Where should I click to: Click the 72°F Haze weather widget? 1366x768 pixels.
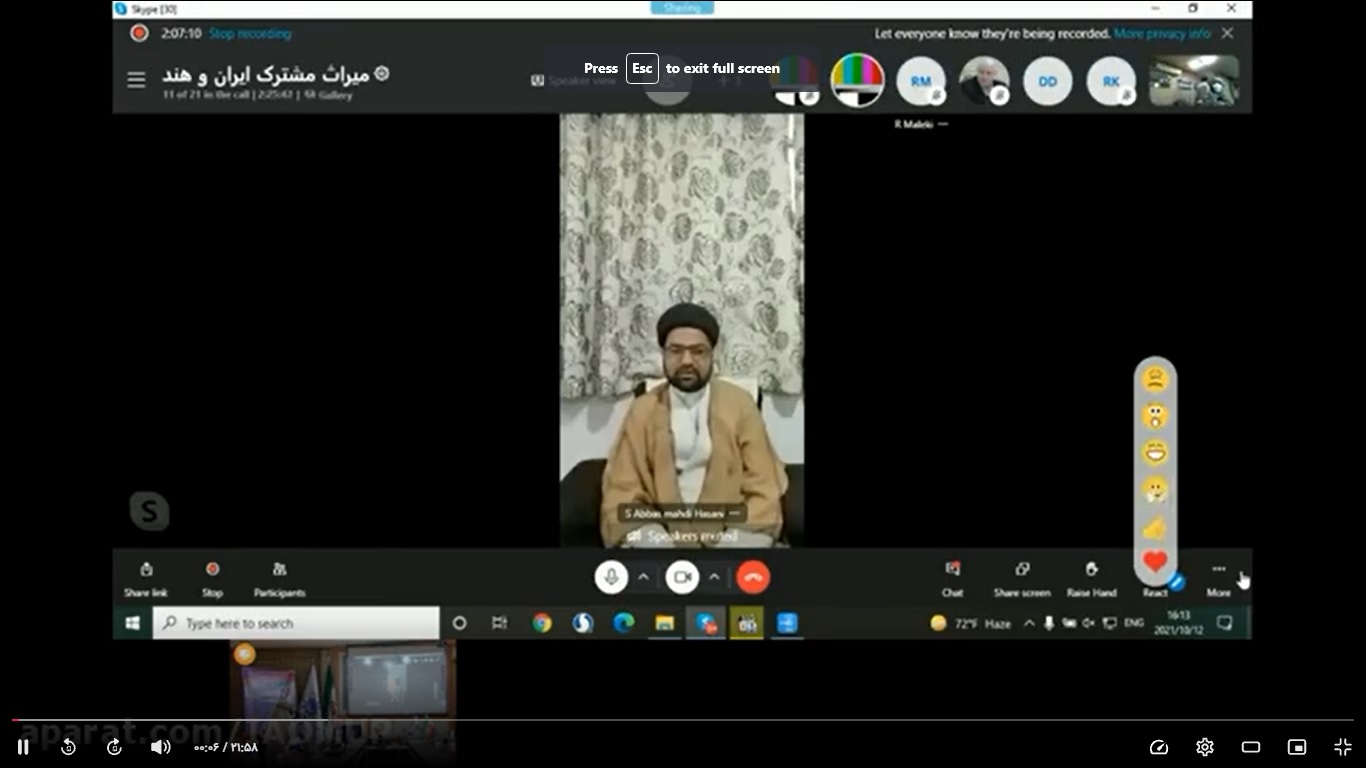[970, 623]
